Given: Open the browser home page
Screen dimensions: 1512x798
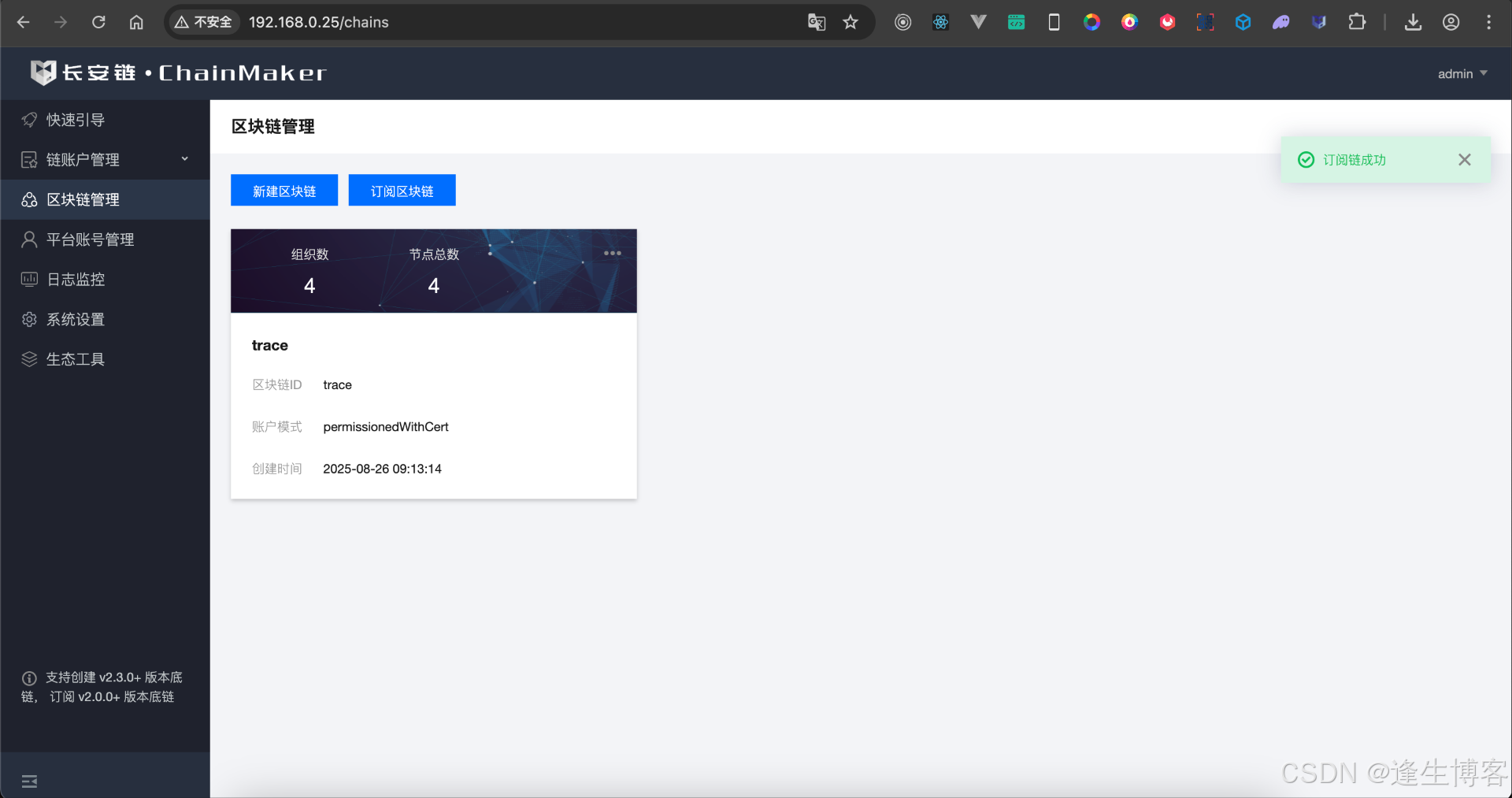Looking at the screenshot, I should pos(136,22).
